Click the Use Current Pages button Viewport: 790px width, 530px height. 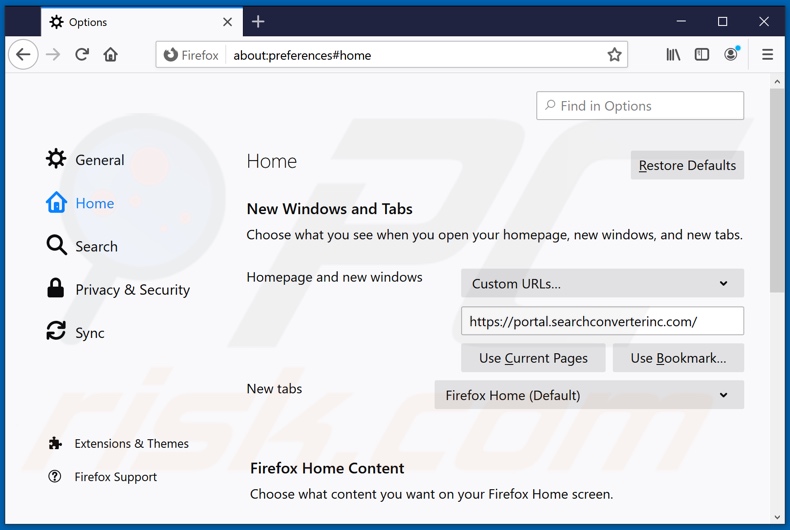coord(533,358)
